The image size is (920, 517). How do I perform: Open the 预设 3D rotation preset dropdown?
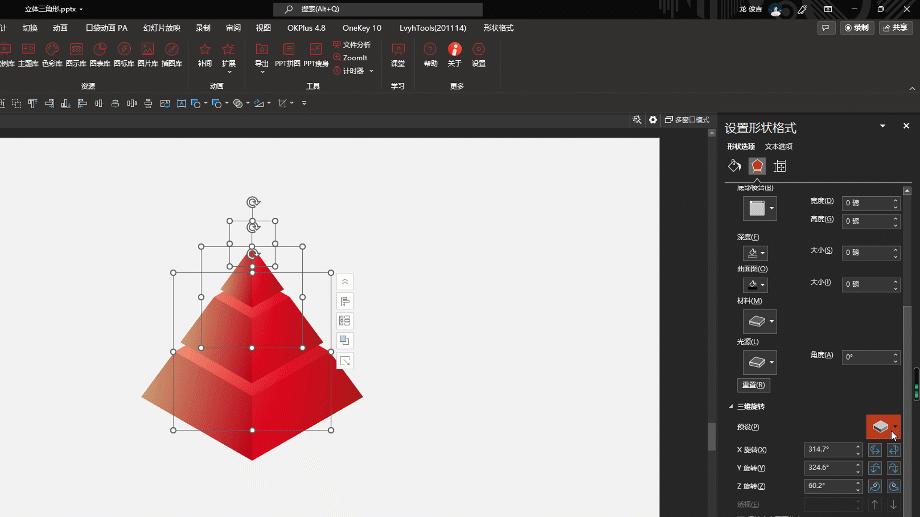[883, 427]
